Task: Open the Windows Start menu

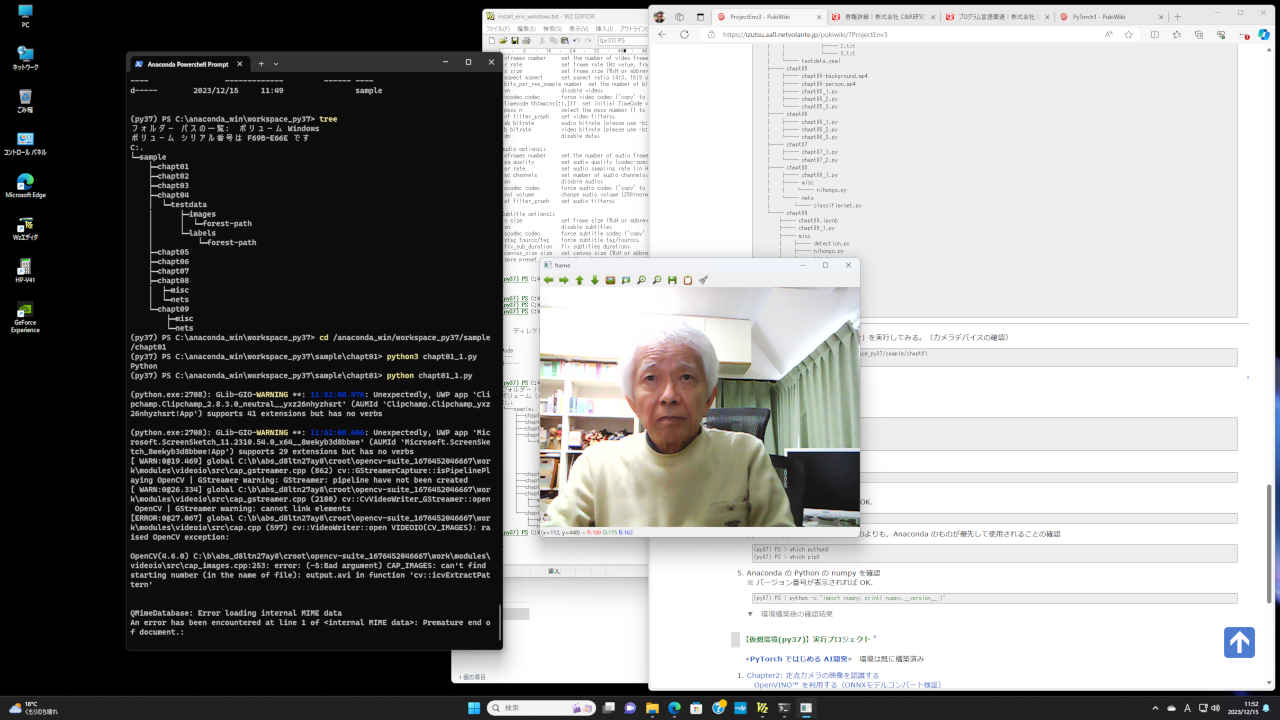Action: click(473, 708)
